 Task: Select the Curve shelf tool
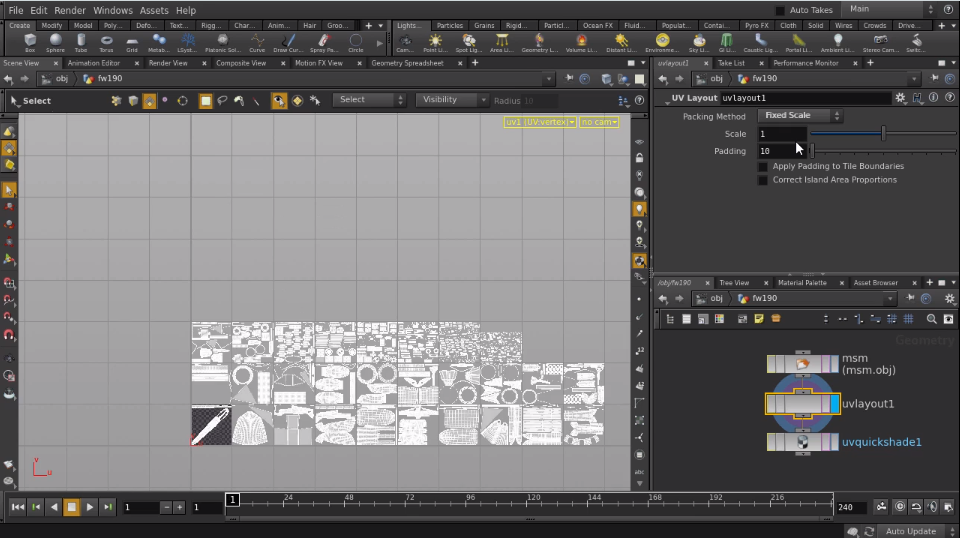tap(257, 43)
